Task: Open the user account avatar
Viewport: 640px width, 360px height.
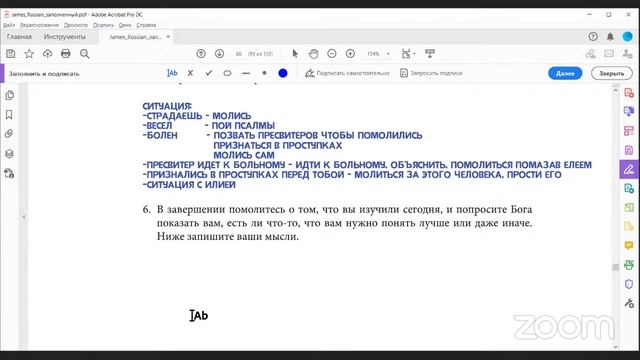Action: click(x=627, y=37)
